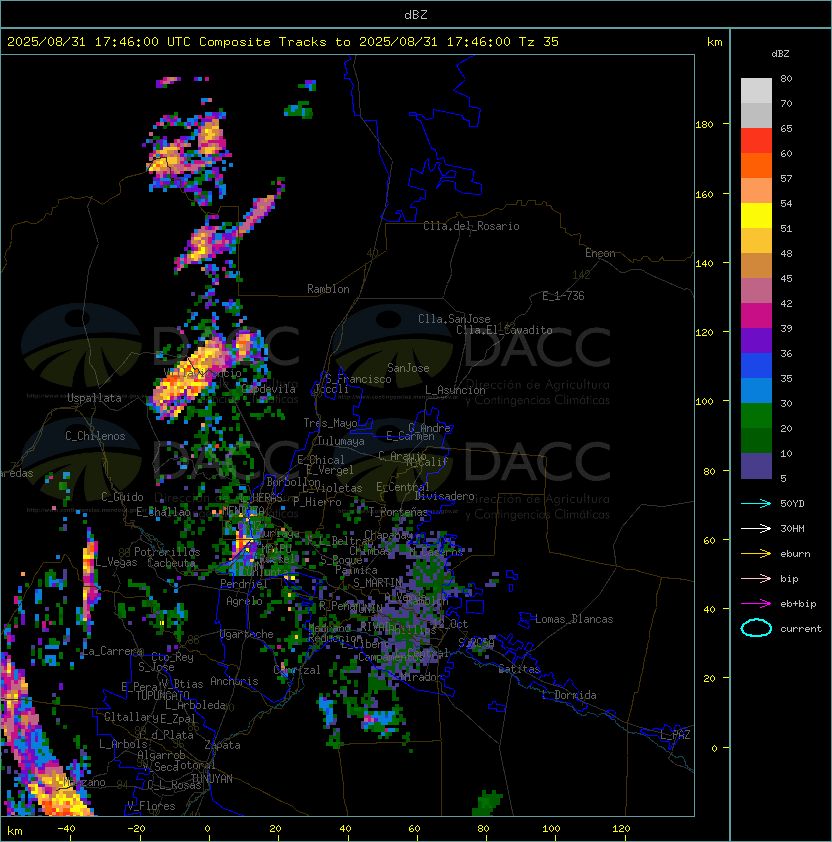This screenshot has width=832, height=842.
Task: Click the 'Zapata' map label
Action: click(222, 745)
